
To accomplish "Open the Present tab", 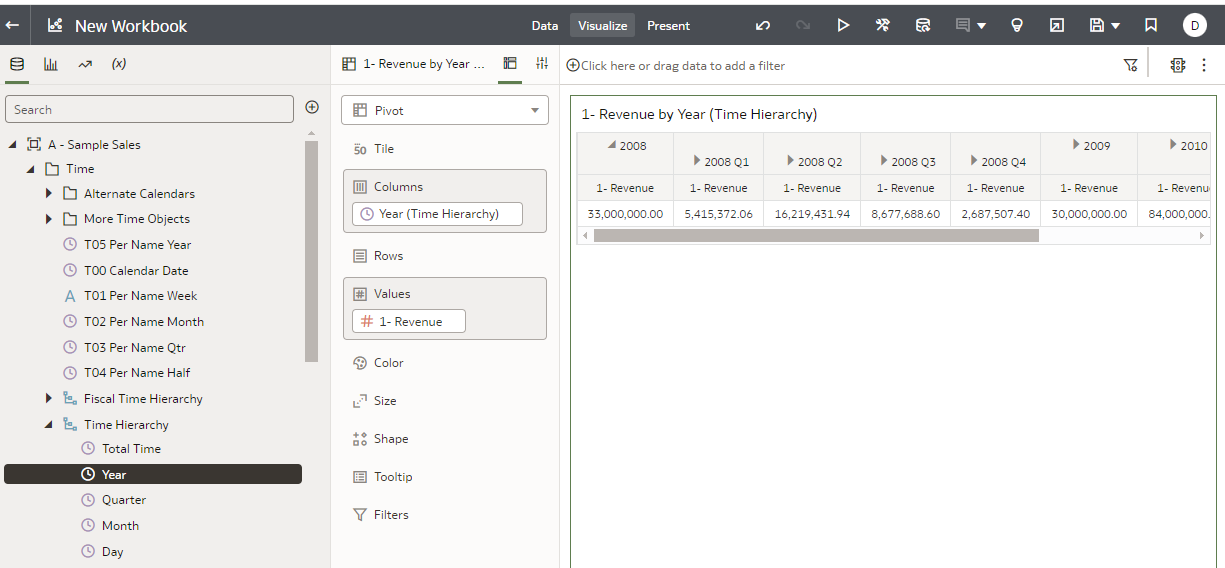I will click(669, 26).
